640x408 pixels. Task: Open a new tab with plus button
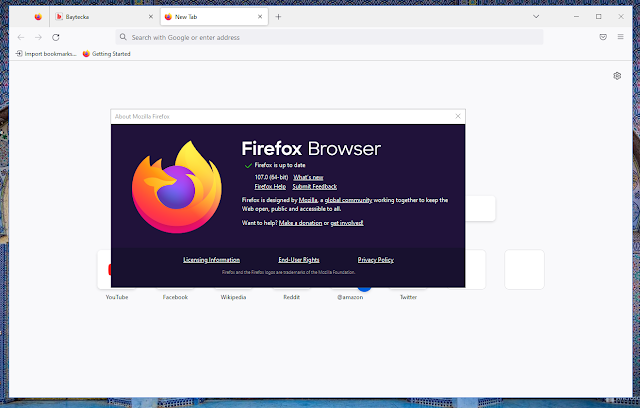tap(278, 17)
